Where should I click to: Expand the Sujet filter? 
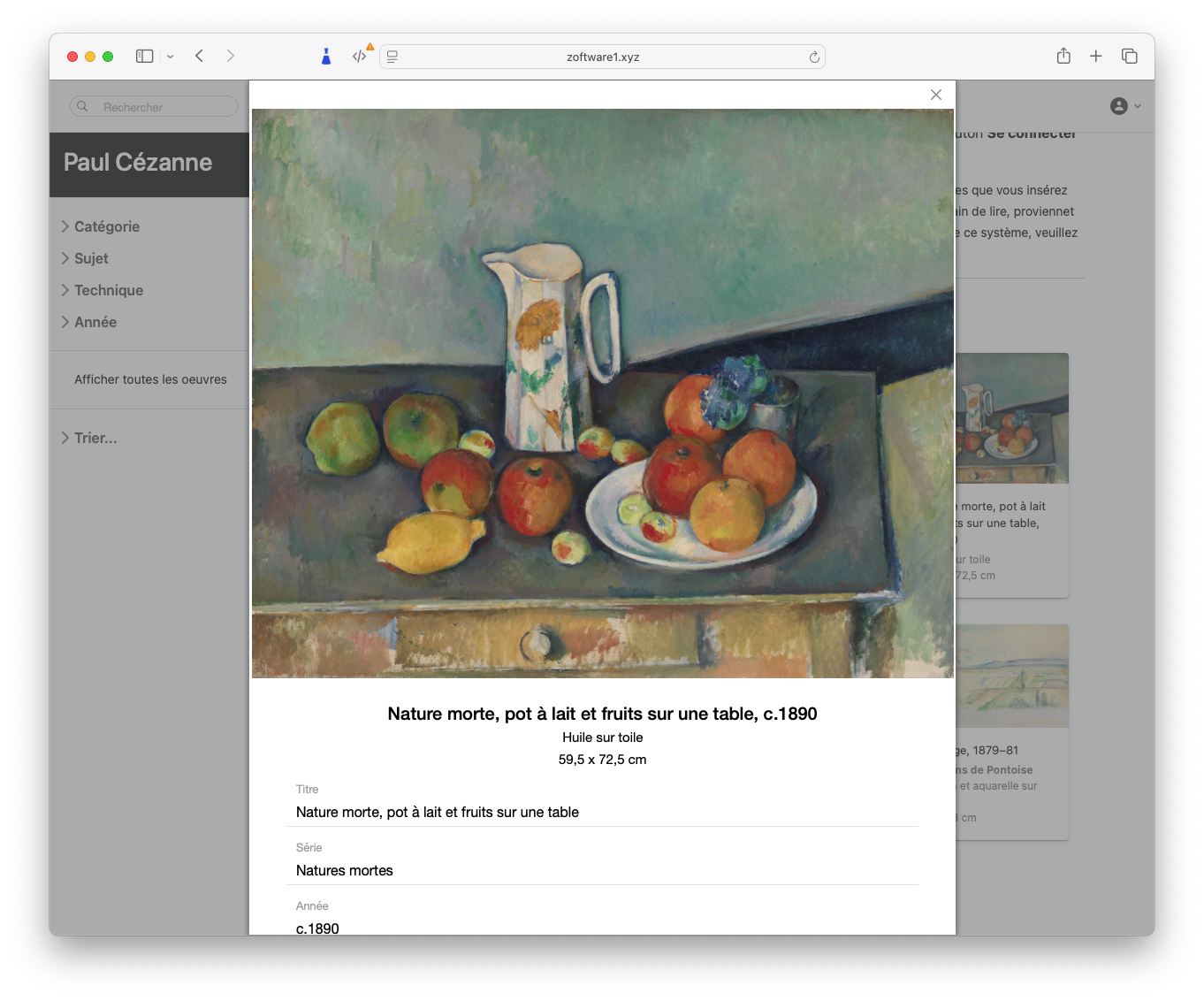pyautogui.click(x=91, y=258)
